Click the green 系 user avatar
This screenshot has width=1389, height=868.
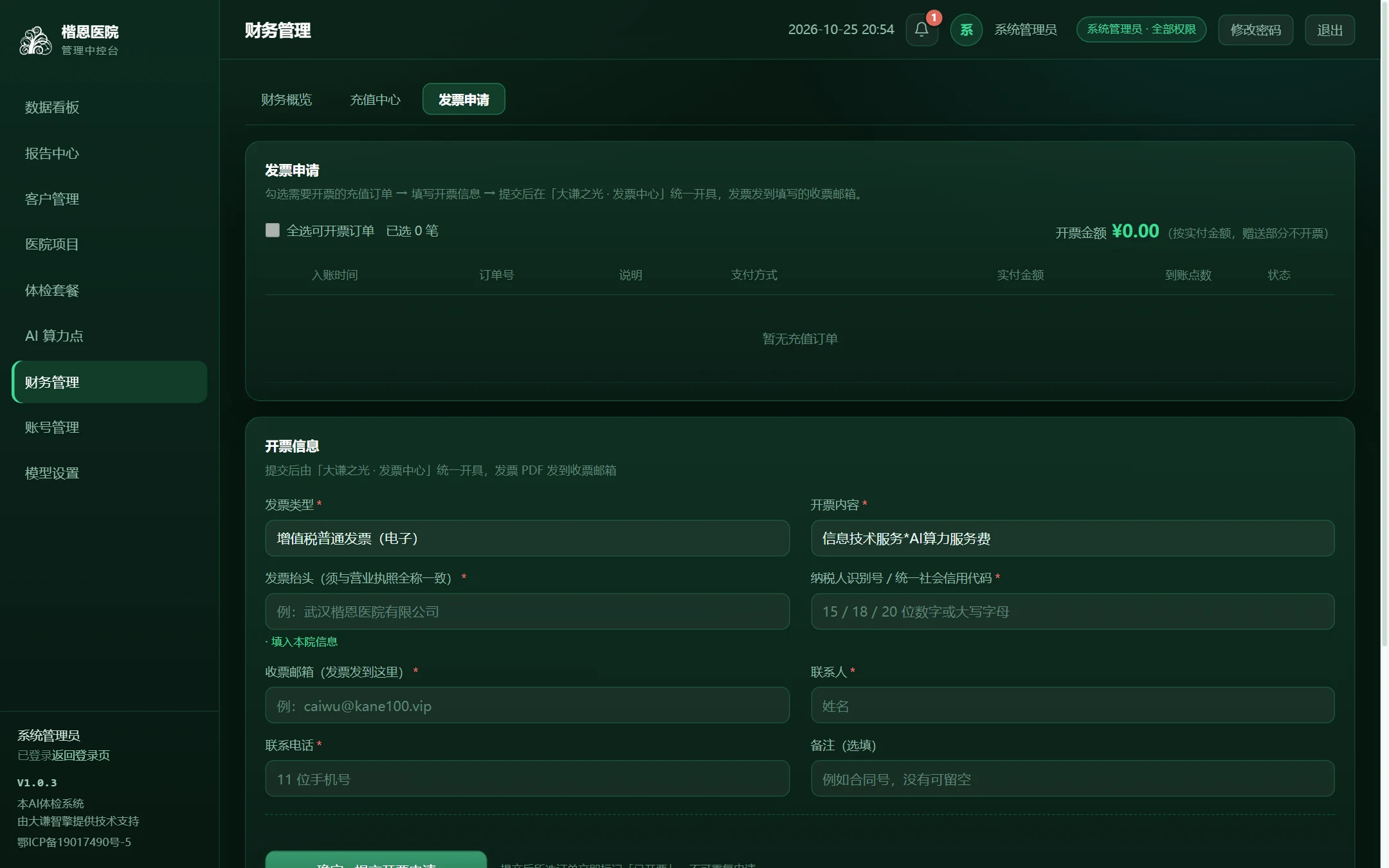pyautogui.click(x=966, y=30)
